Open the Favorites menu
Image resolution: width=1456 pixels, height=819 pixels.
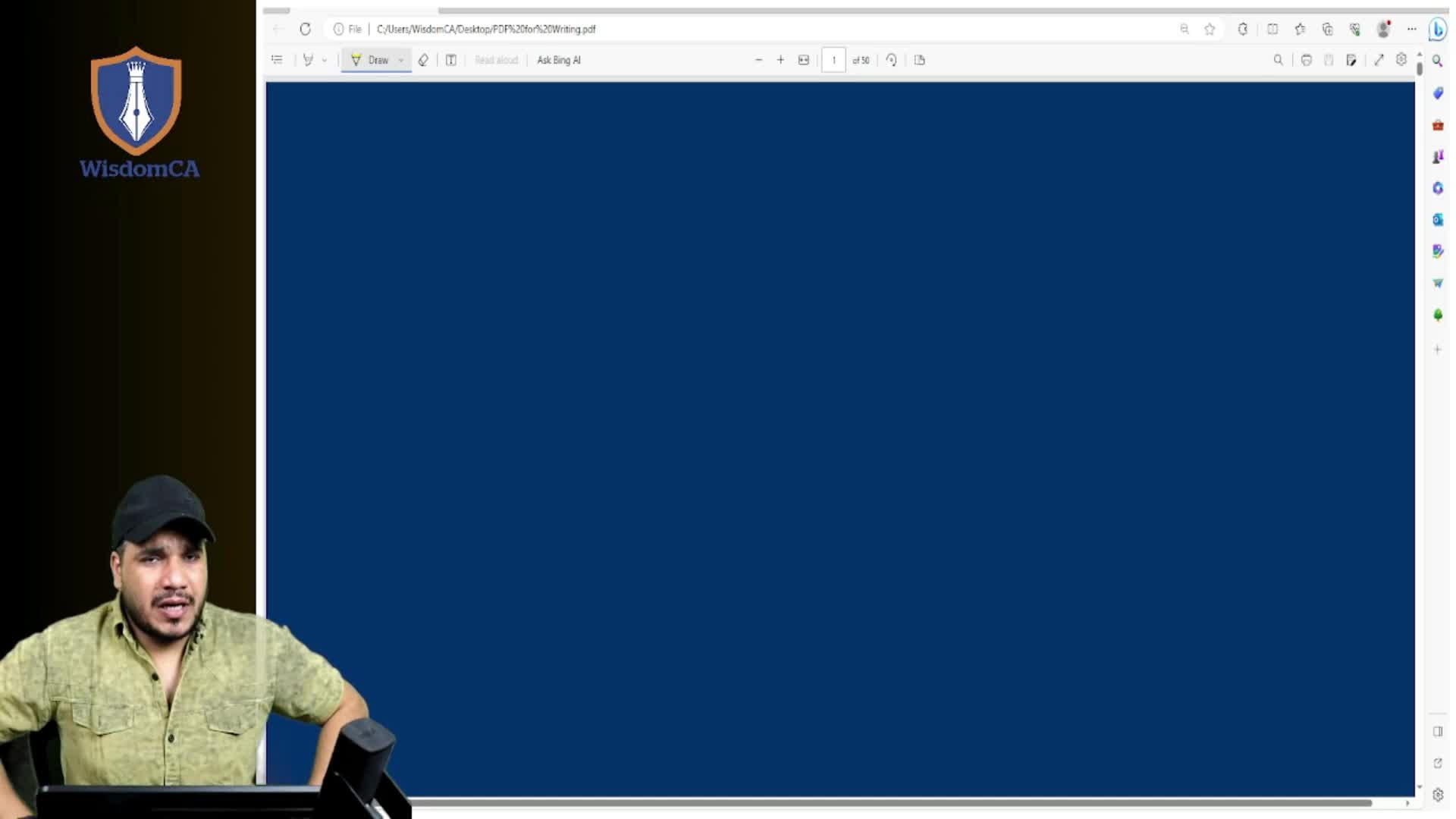[x=1300, y=29]
